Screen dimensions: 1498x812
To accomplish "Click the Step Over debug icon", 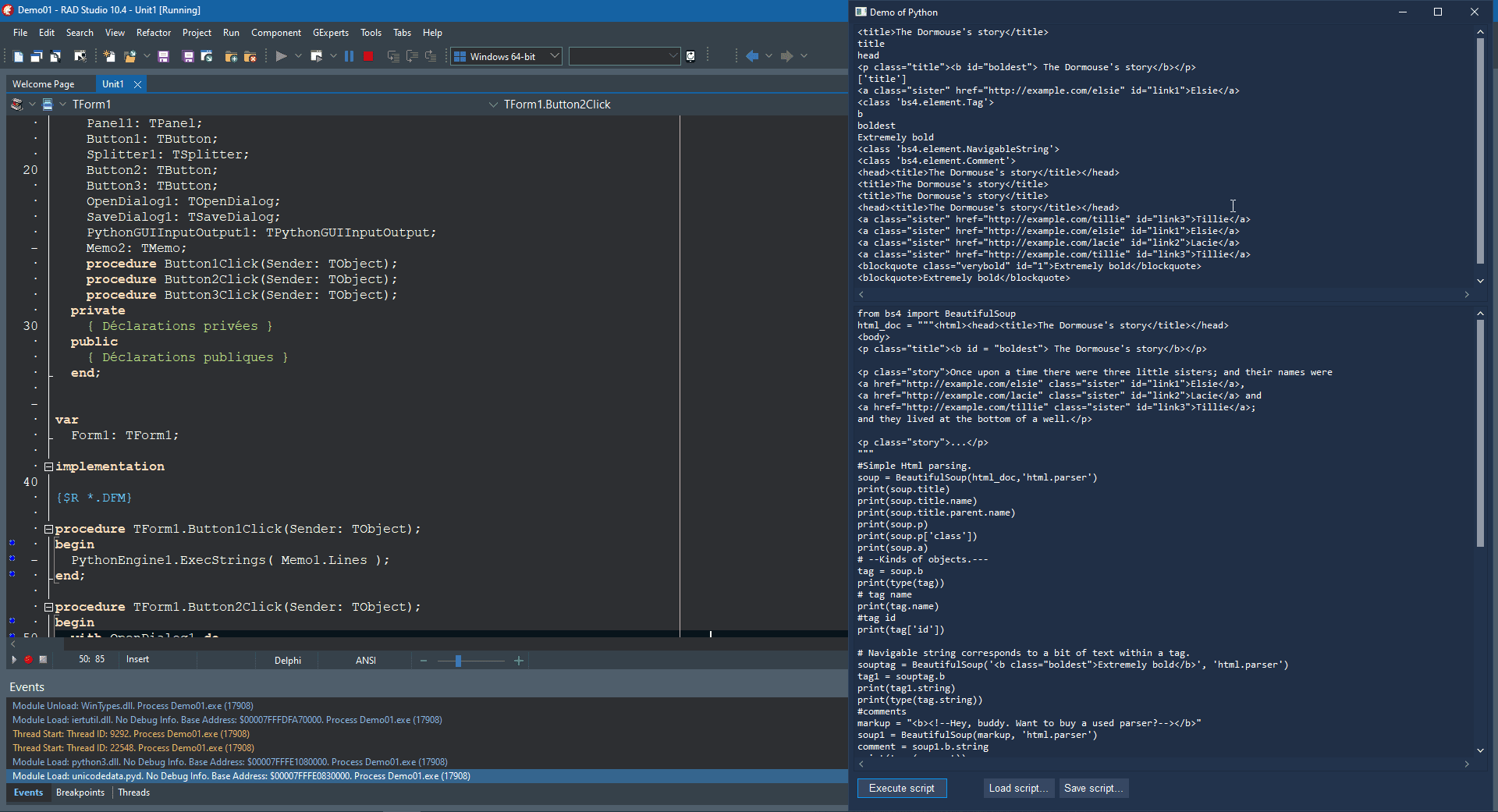I will coord(412,56).
